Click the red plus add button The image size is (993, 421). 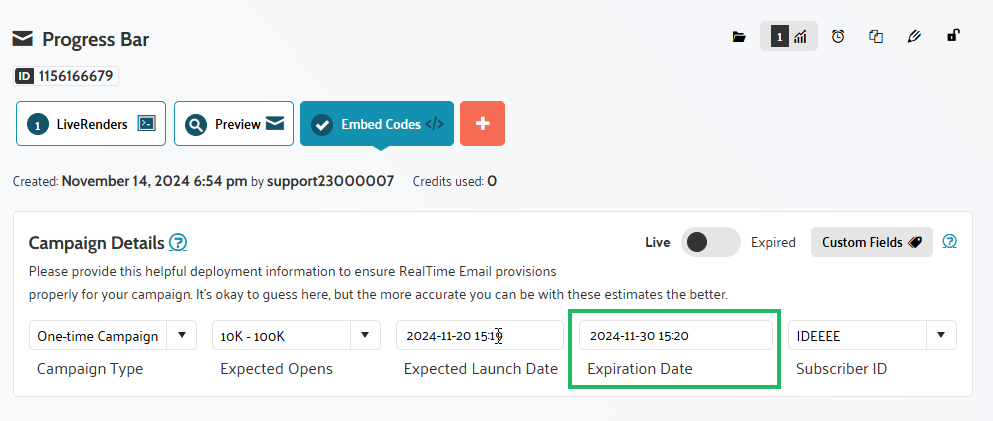tap(482, 124)
